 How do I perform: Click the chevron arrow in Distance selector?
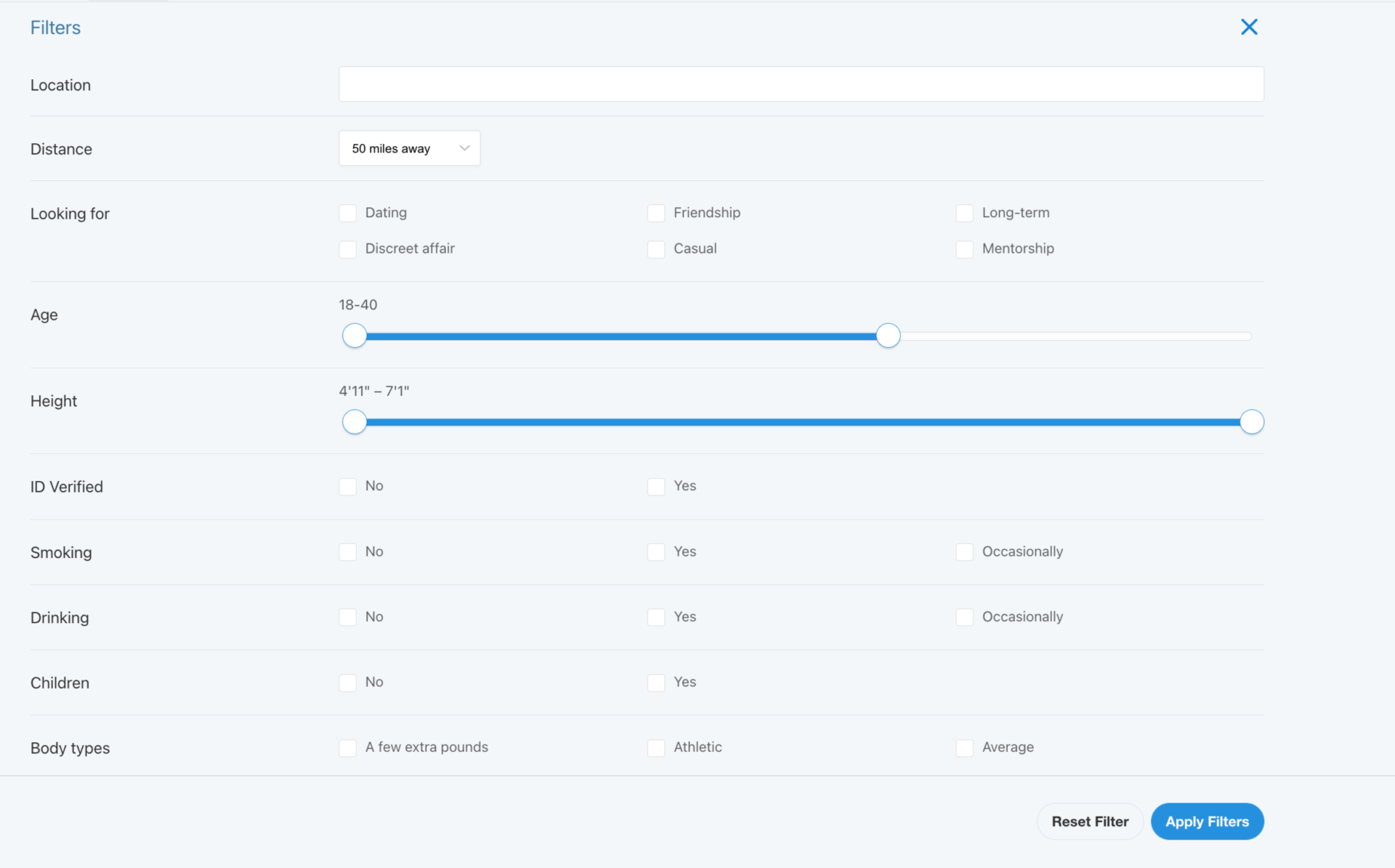click(x=464, y=148)
